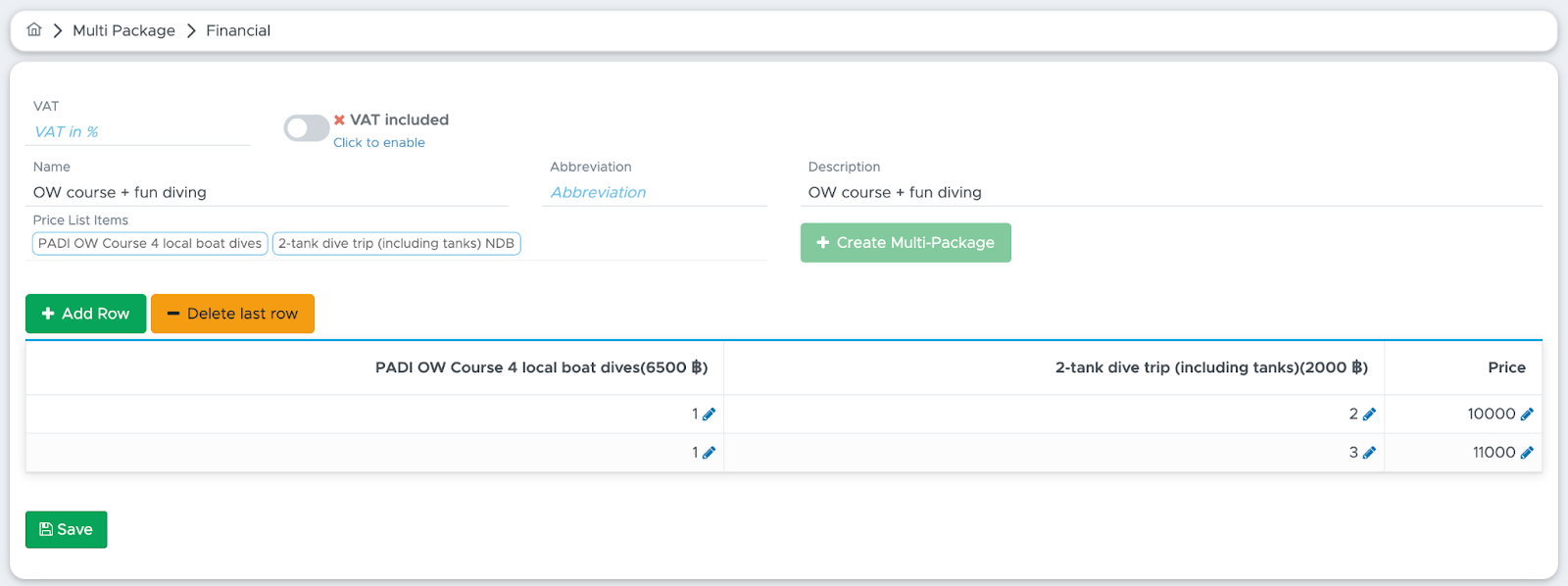The width and height of the screenshot is (1568, 586).
Task: Click the 'Click to enable' link
Action: (x=379, y=143)
